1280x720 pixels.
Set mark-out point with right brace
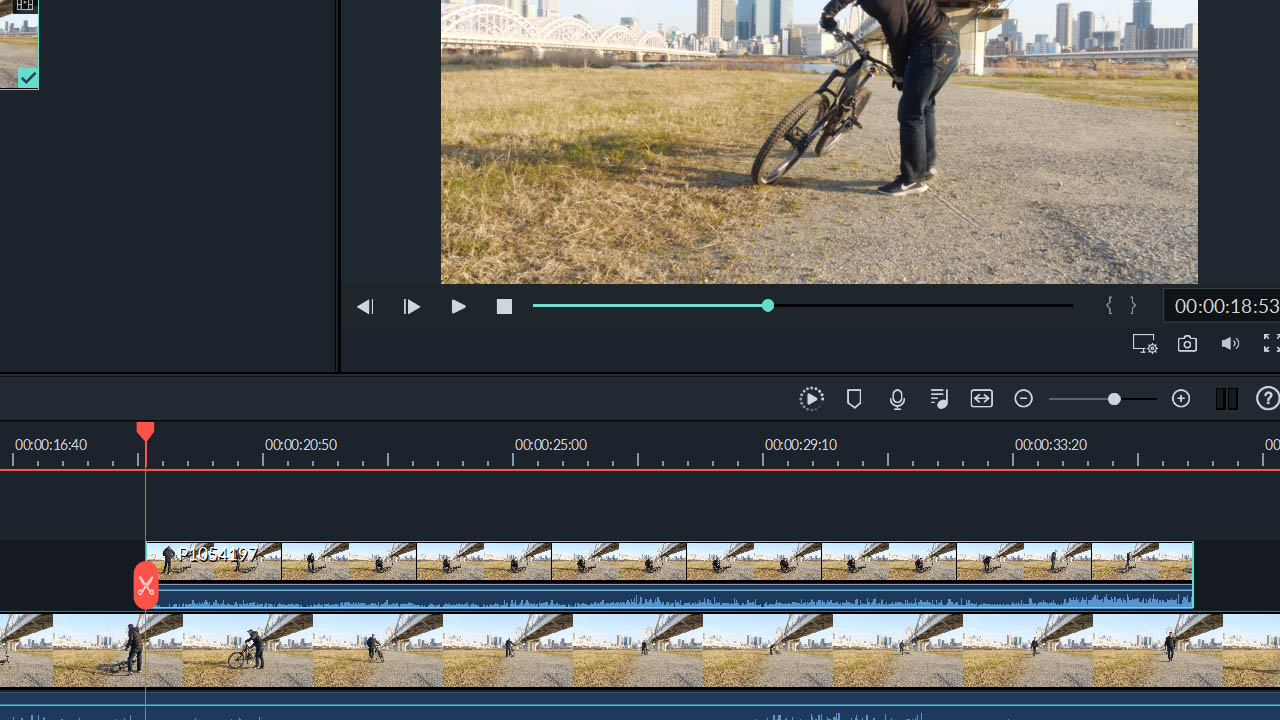[x=1133, y=306]
